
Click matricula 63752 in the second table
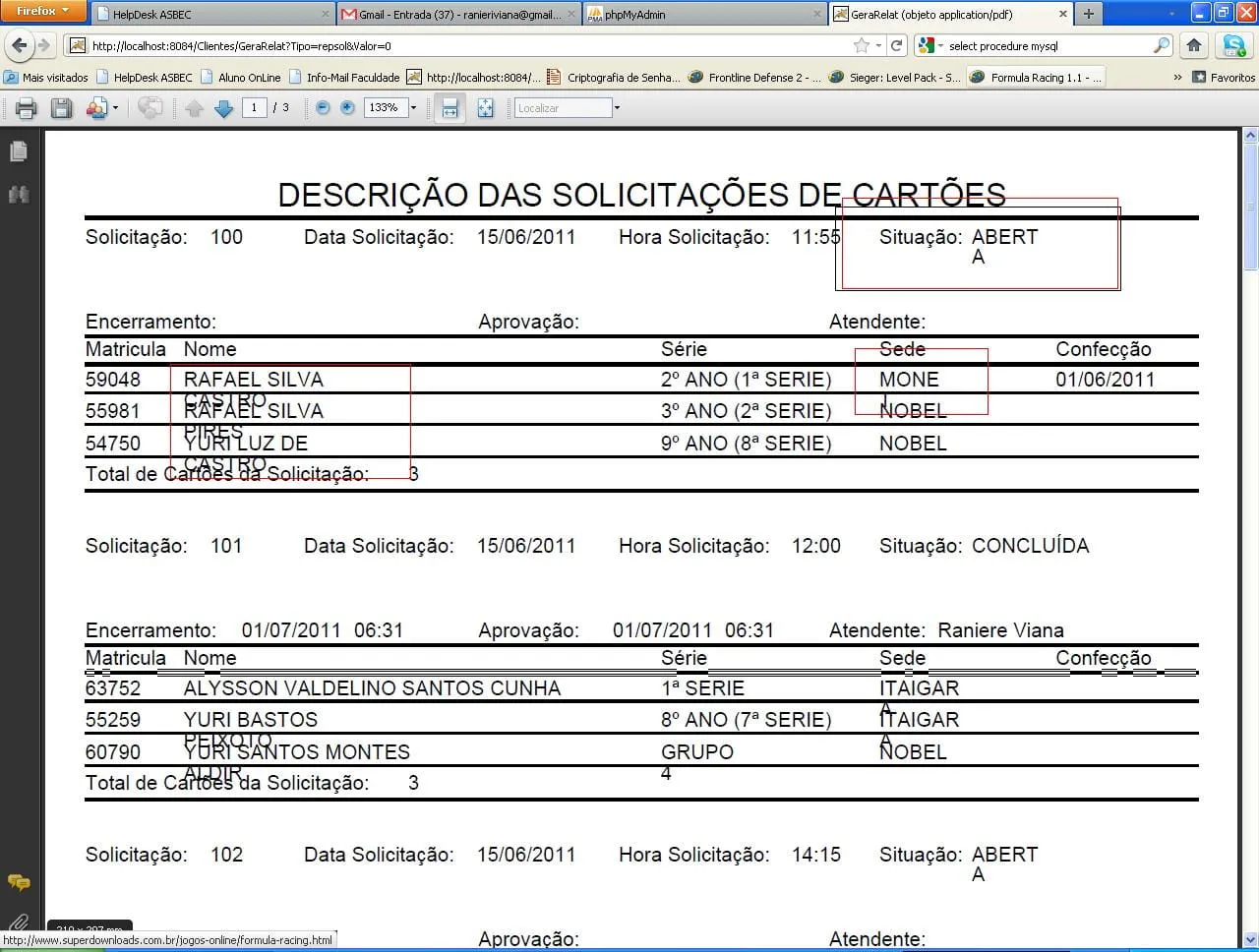pyautogui.click(x=113, y=688)
